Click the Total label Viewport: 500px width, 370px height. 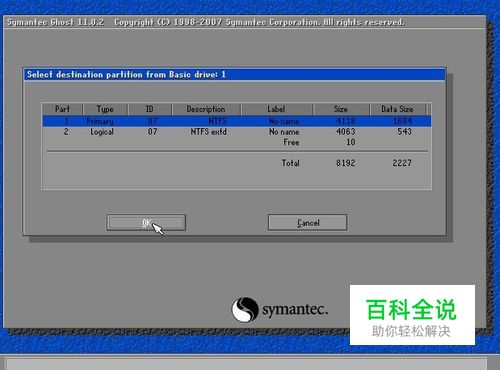(x=291, y=163)
